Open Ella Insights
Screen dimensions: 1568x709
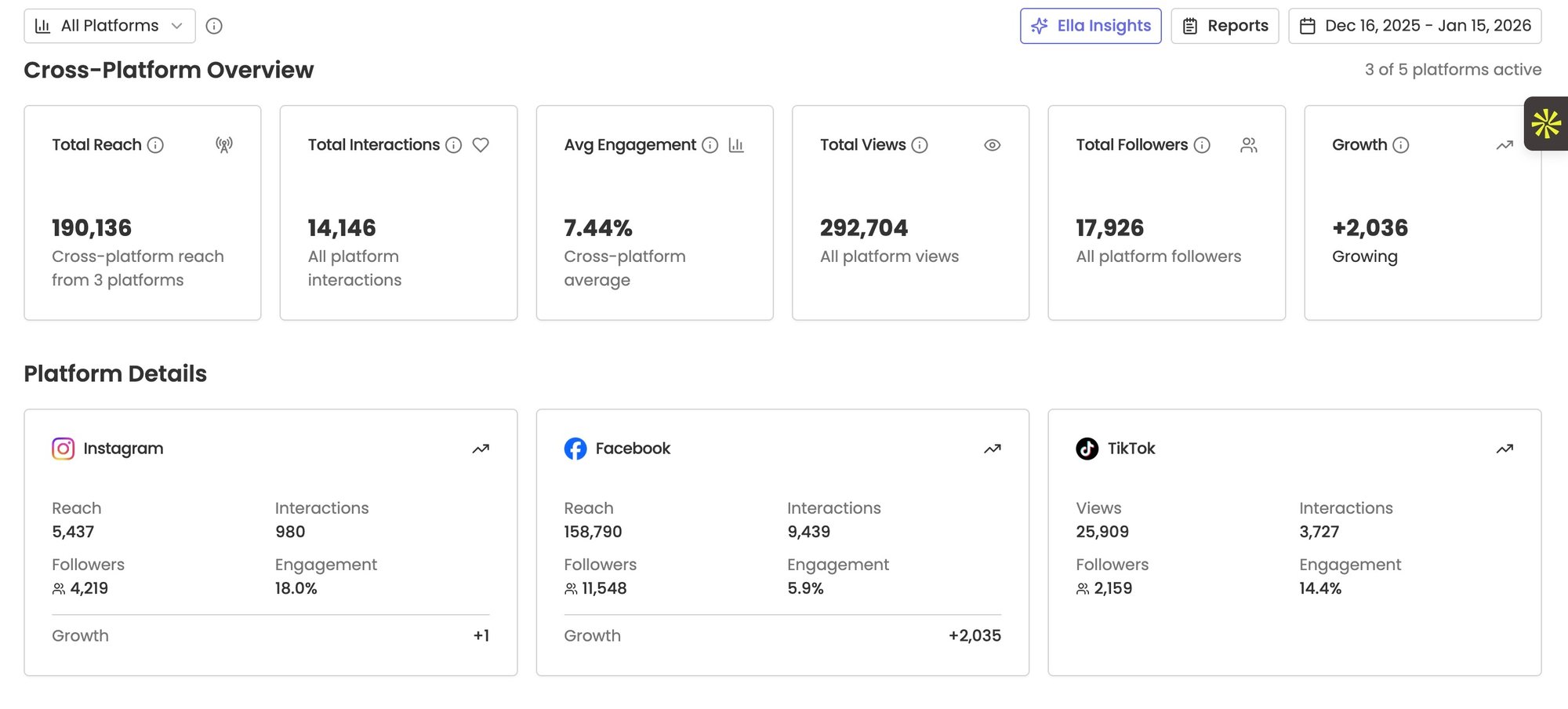click(1091, 26)
